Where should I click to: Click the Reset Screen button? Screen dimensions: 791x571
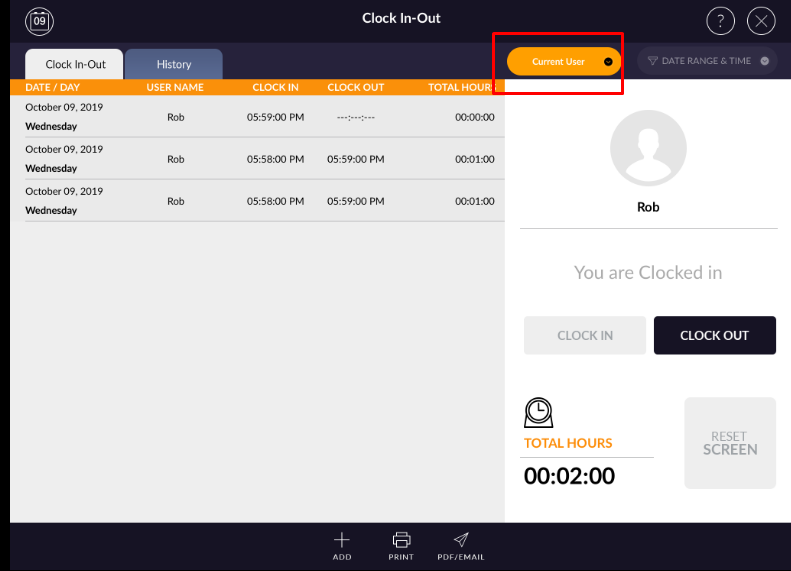pos(729,443)
